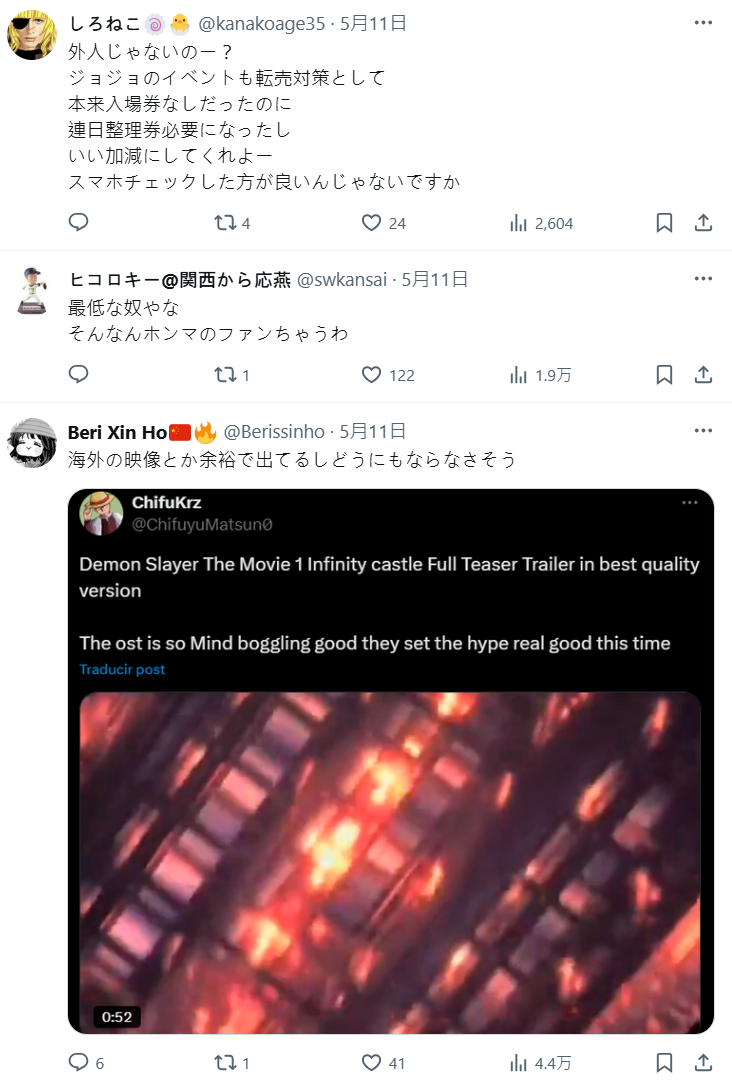Retweet the kanakoage35 post with 4 retweets
The image size is (732, 1085).
coord(232,223)
